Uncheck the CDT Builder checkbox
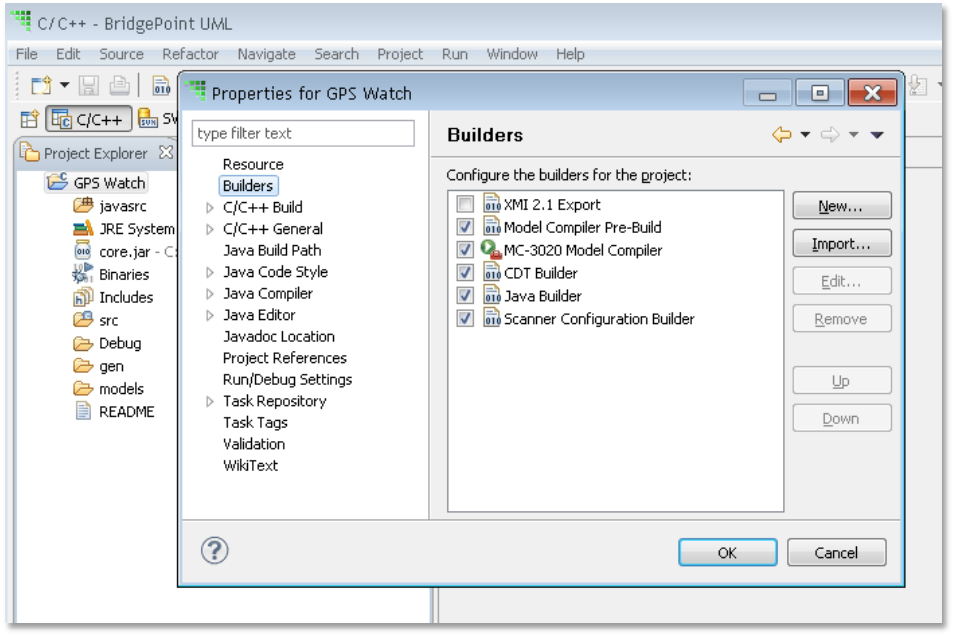The width and height of the screenshot is (954, 636). (x=465, y=273)
